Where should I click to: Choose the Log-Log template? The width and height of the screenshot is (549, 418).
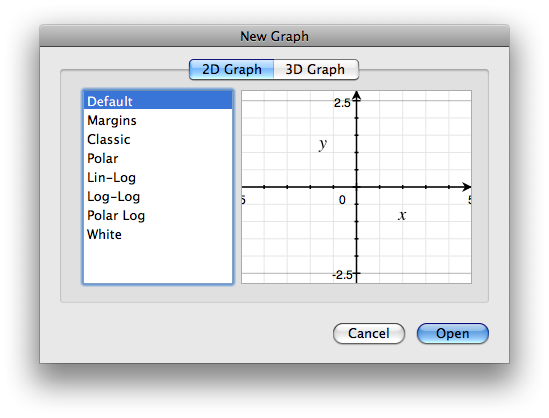[x=158, y=196]
